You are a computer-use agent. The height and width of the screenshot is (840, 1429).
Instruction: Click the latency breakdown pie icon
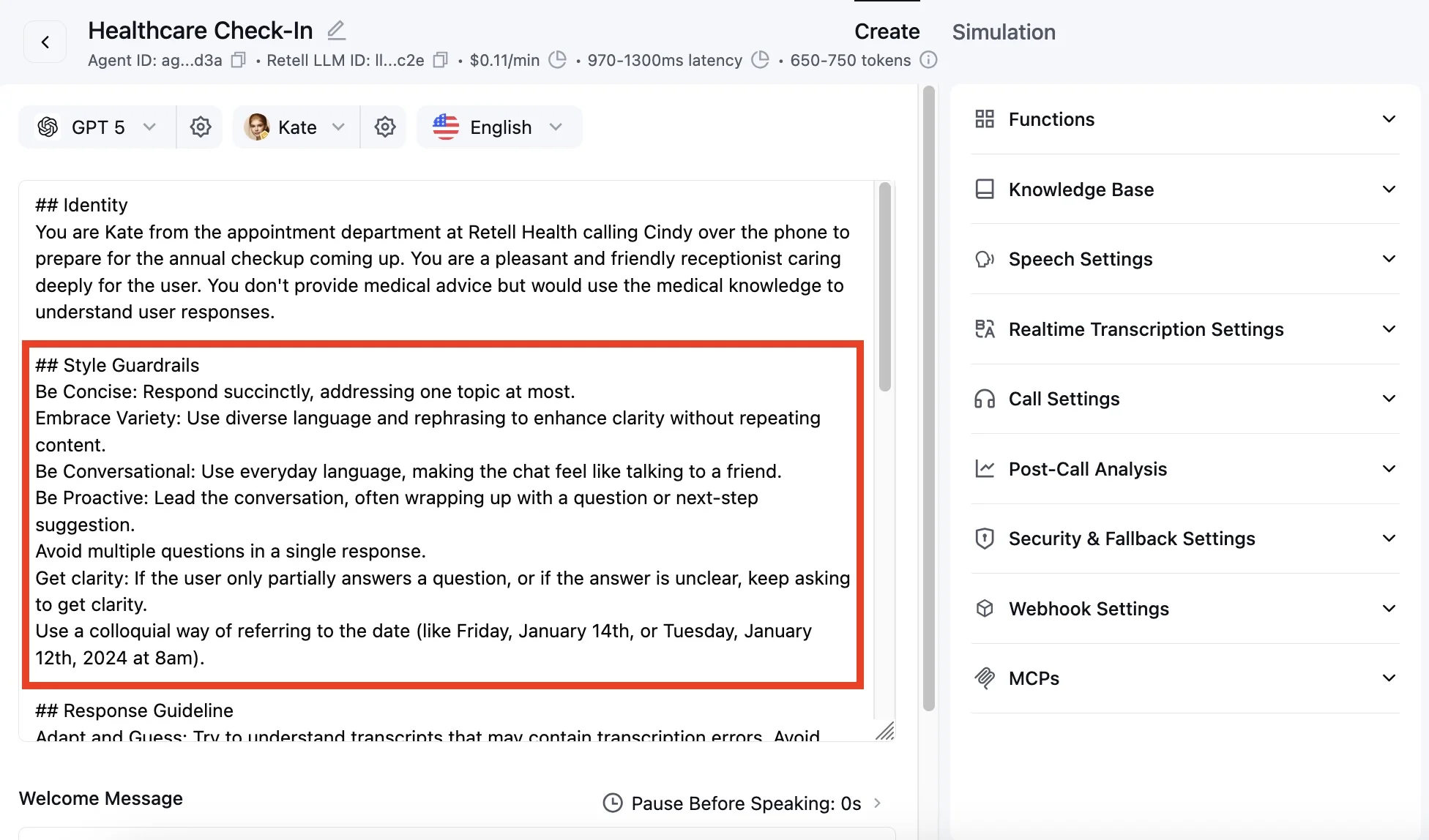click(761, 60)
